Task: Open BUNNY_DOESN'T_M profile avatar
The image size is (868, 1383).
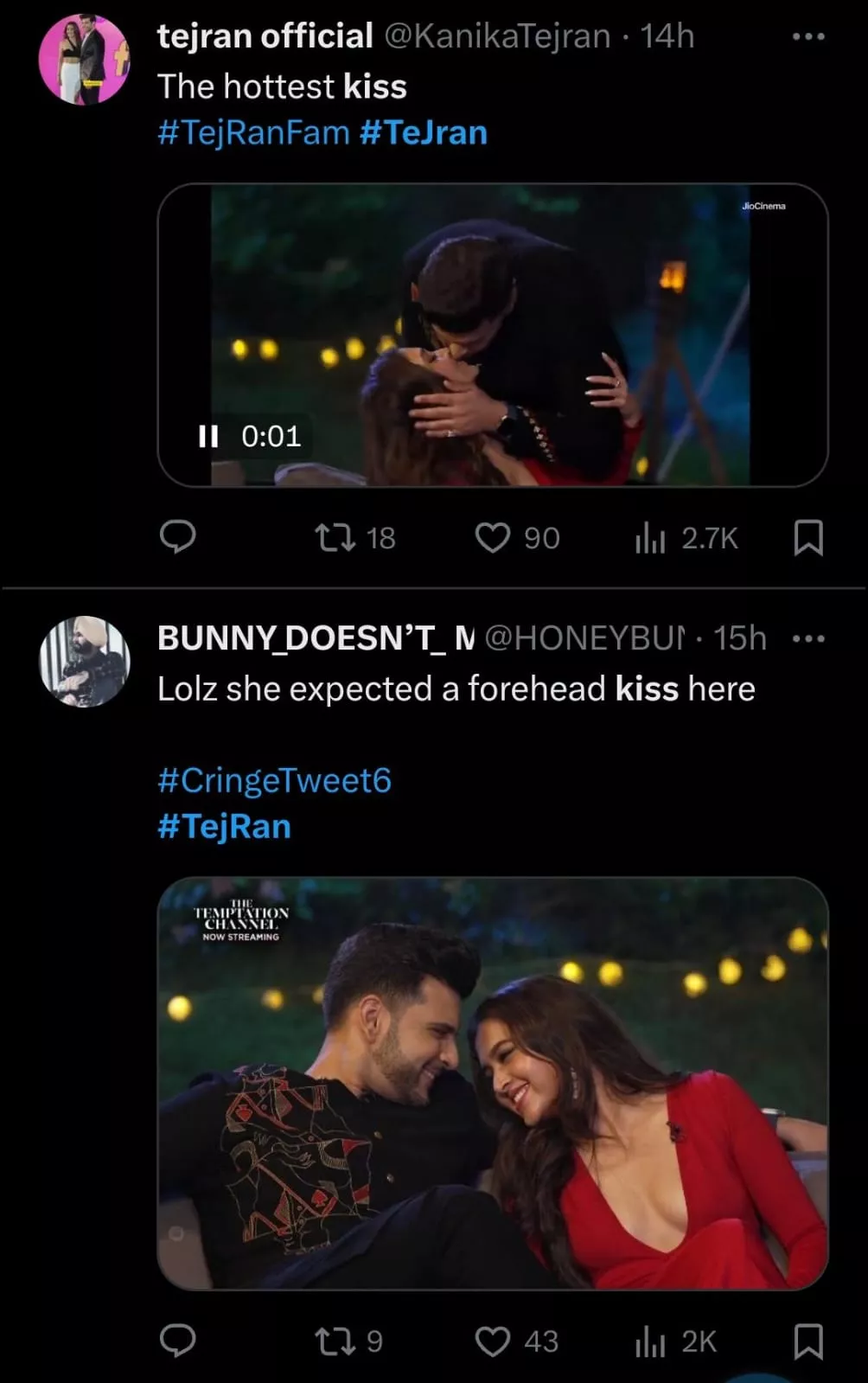Action: (x=84, y=662)
